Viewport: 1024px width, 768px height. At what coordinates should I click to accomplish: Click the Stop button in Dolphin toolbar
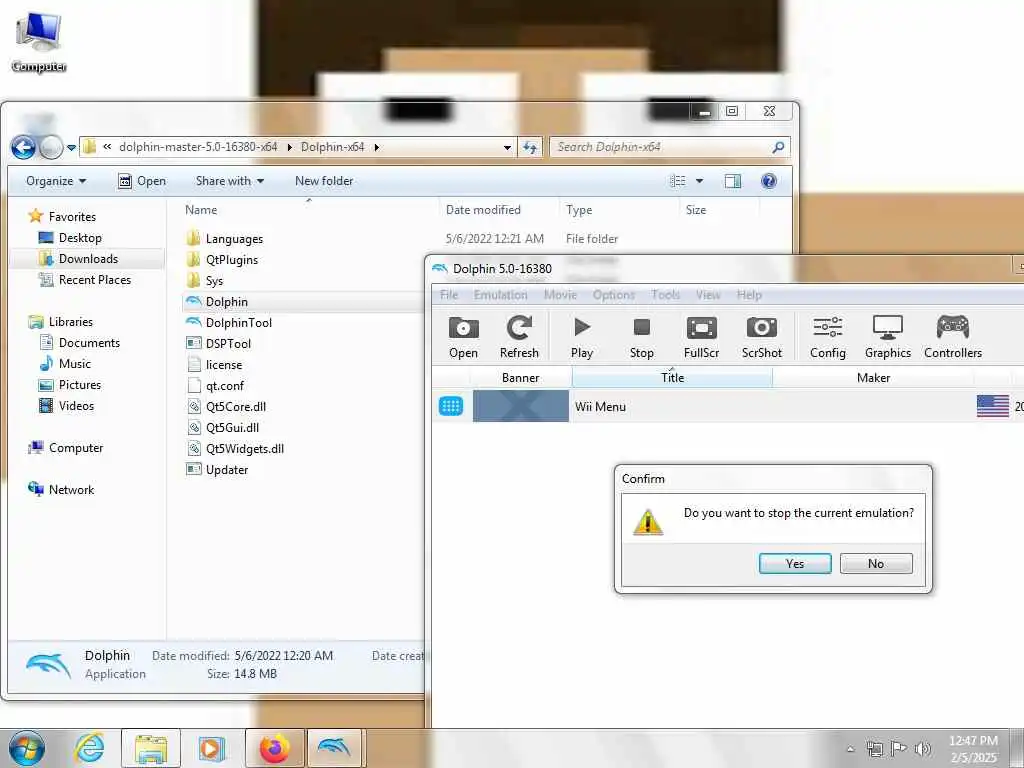[641, 336]
